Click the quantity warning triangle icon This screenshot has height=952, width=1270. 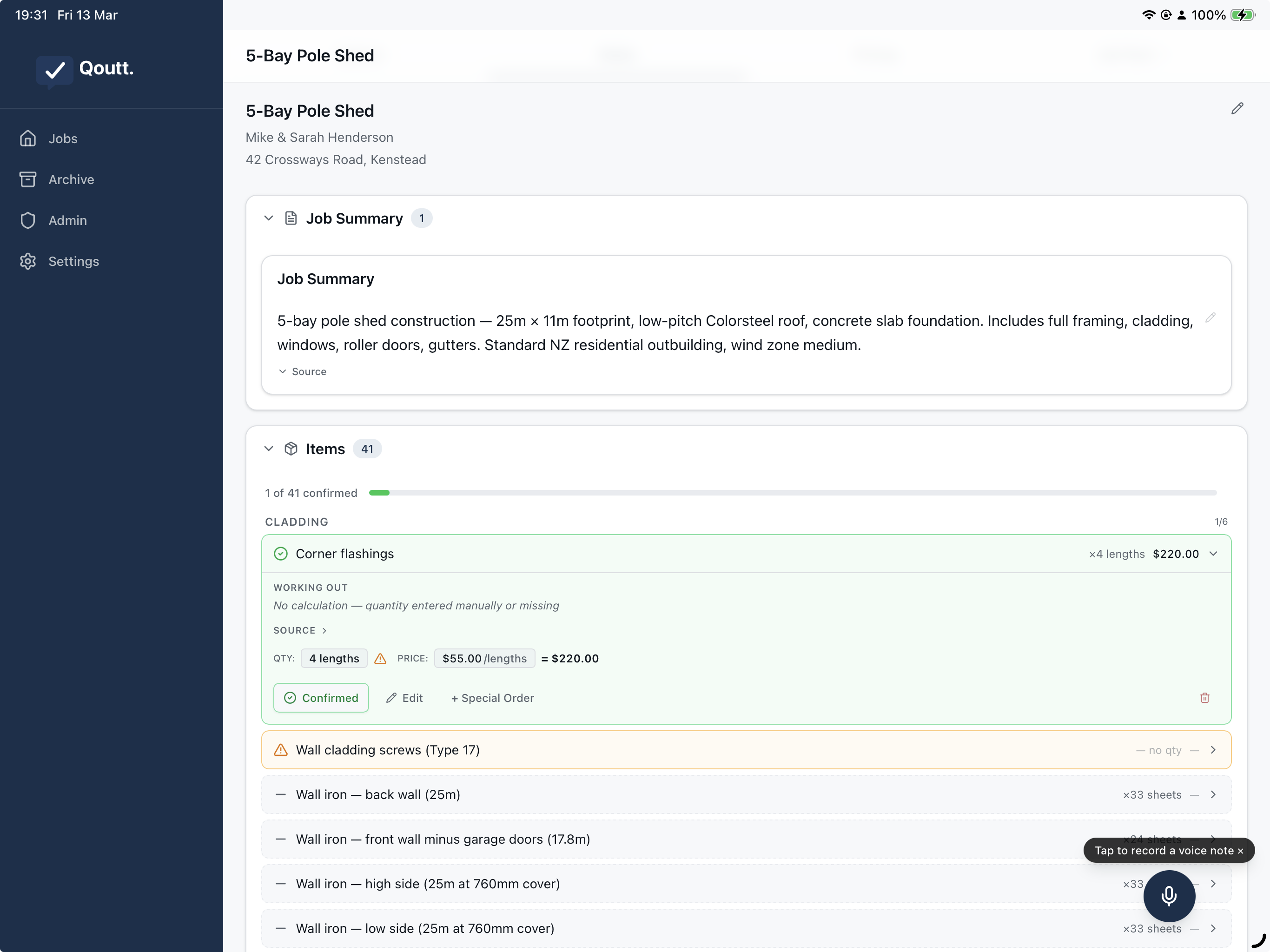(x=380, y=659)
